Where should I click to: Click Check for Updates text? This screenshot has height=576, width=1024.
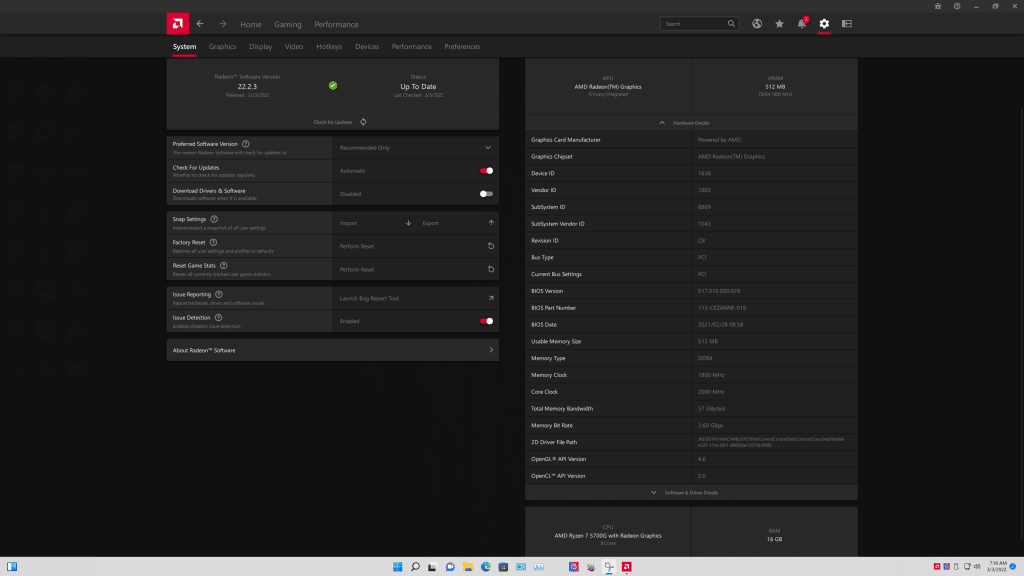click(332, 122)
